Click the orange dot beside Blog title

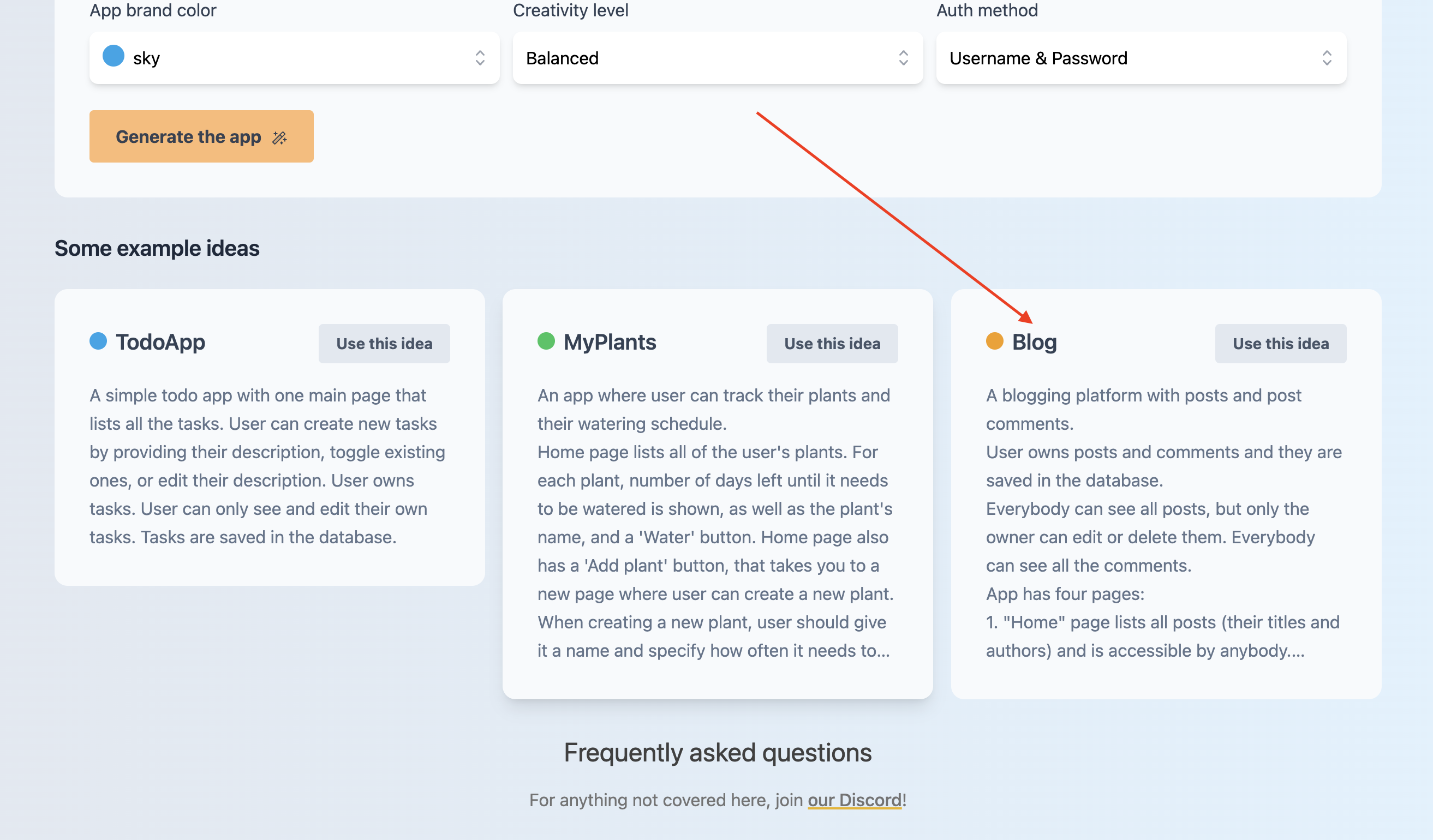[x=995, y=341]
